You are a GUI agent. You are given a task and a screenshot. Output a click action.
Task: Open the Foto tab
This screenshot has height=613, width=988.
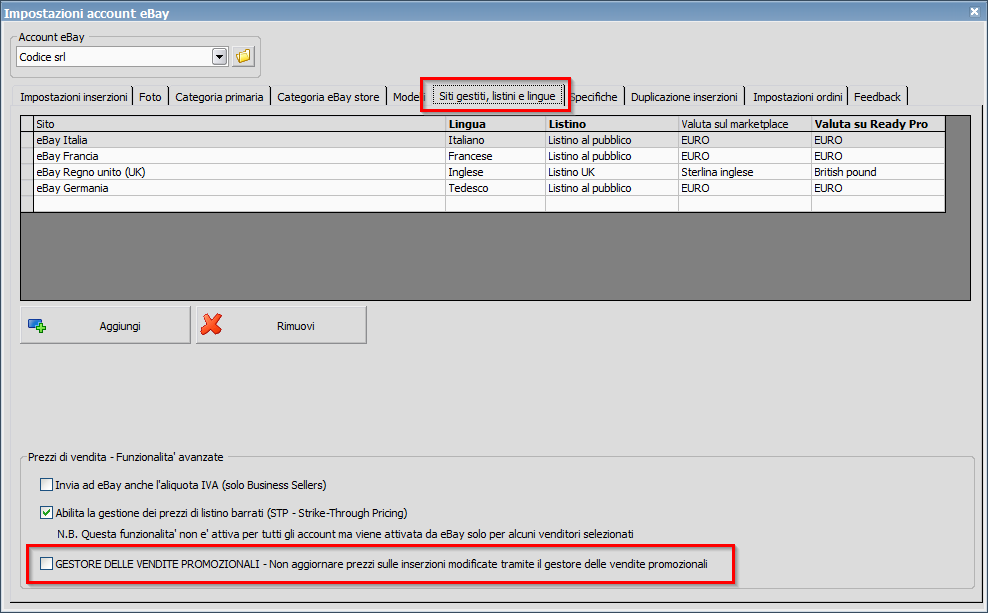click(150, 96)
